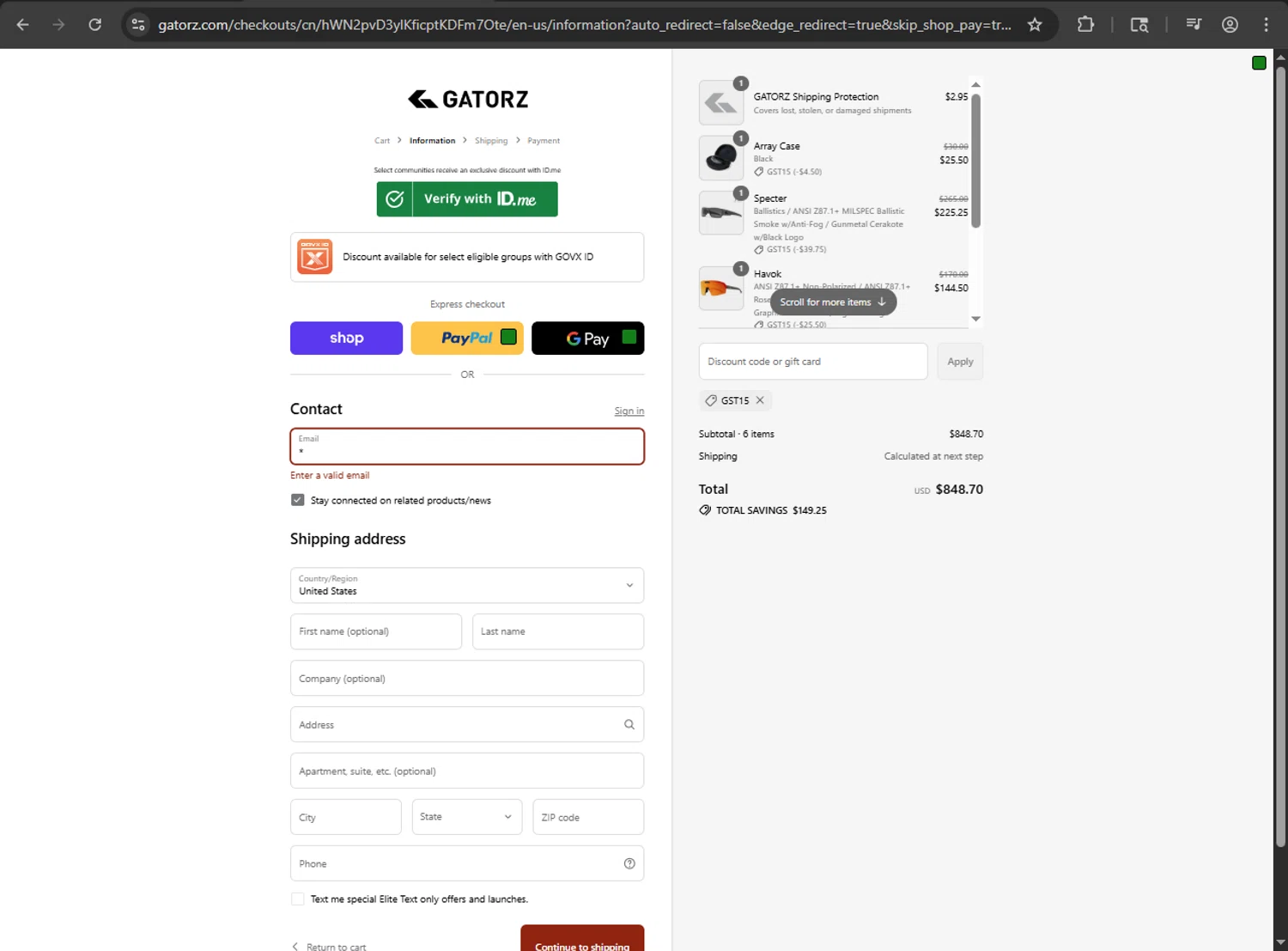The width and height of the screenshot is (1288, 951).
Task: Click the Specter sunglasses thumbnail
Action: [721, 213]
